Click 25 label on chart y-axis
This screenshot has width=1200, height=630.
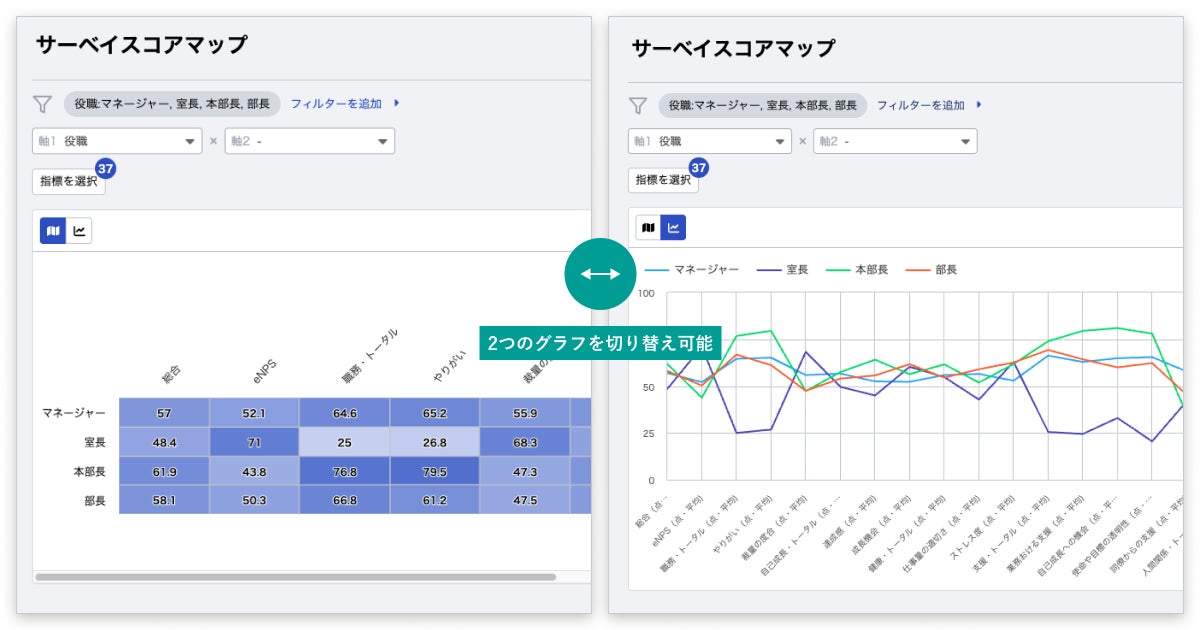point(648,433)
